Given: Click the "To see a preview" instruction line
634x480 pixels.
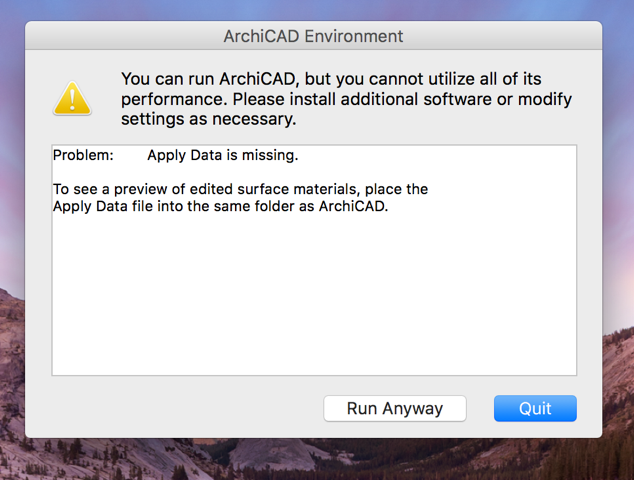Looking at the screenshot, I should tap(240, 189).
